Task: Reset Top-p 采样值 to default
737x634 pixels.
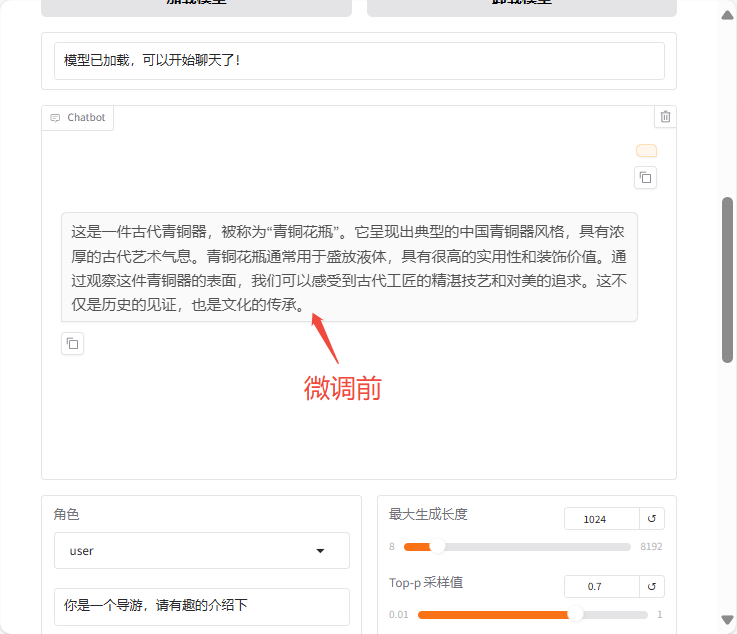Action: (x=651, y=587)
